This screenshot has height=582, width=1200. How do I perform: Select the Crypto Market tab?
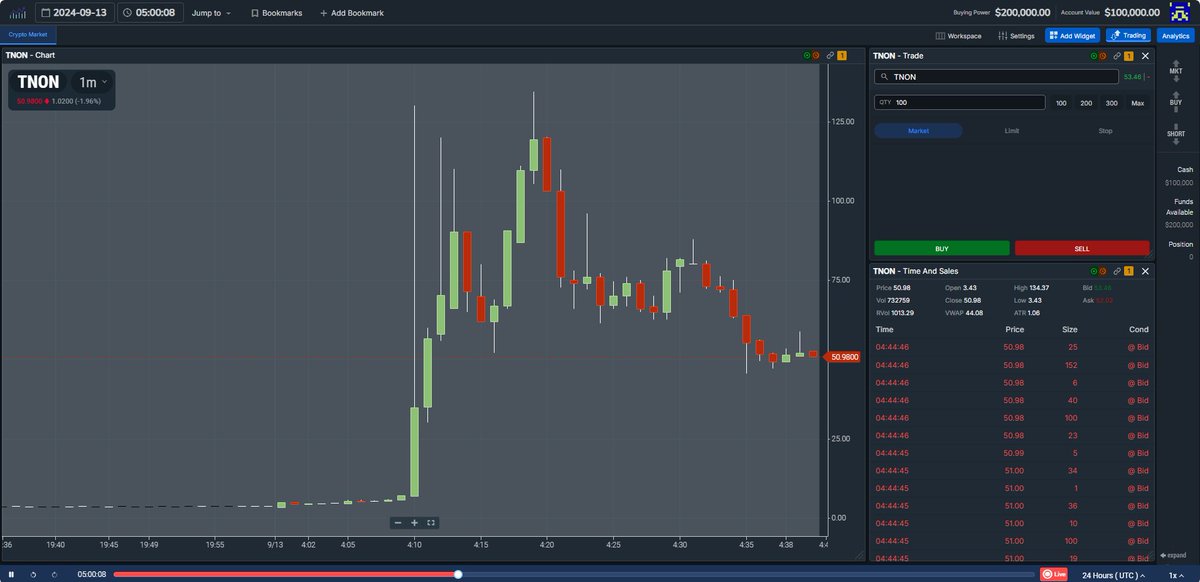[28, 34]
